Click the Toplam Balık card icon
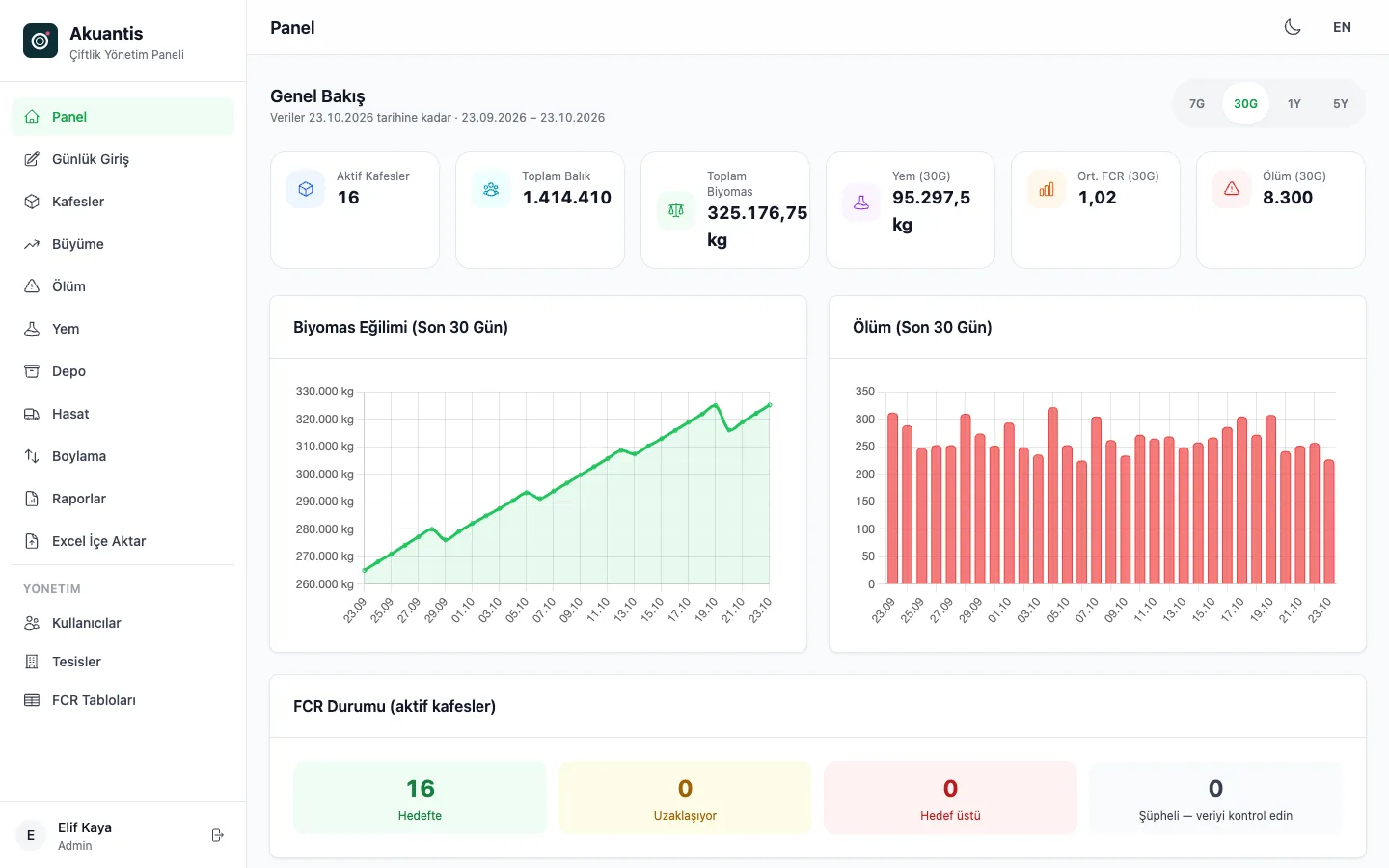The height and width of the screenshot is (868, 1389). pyautogui.click(x=491, y=189)
